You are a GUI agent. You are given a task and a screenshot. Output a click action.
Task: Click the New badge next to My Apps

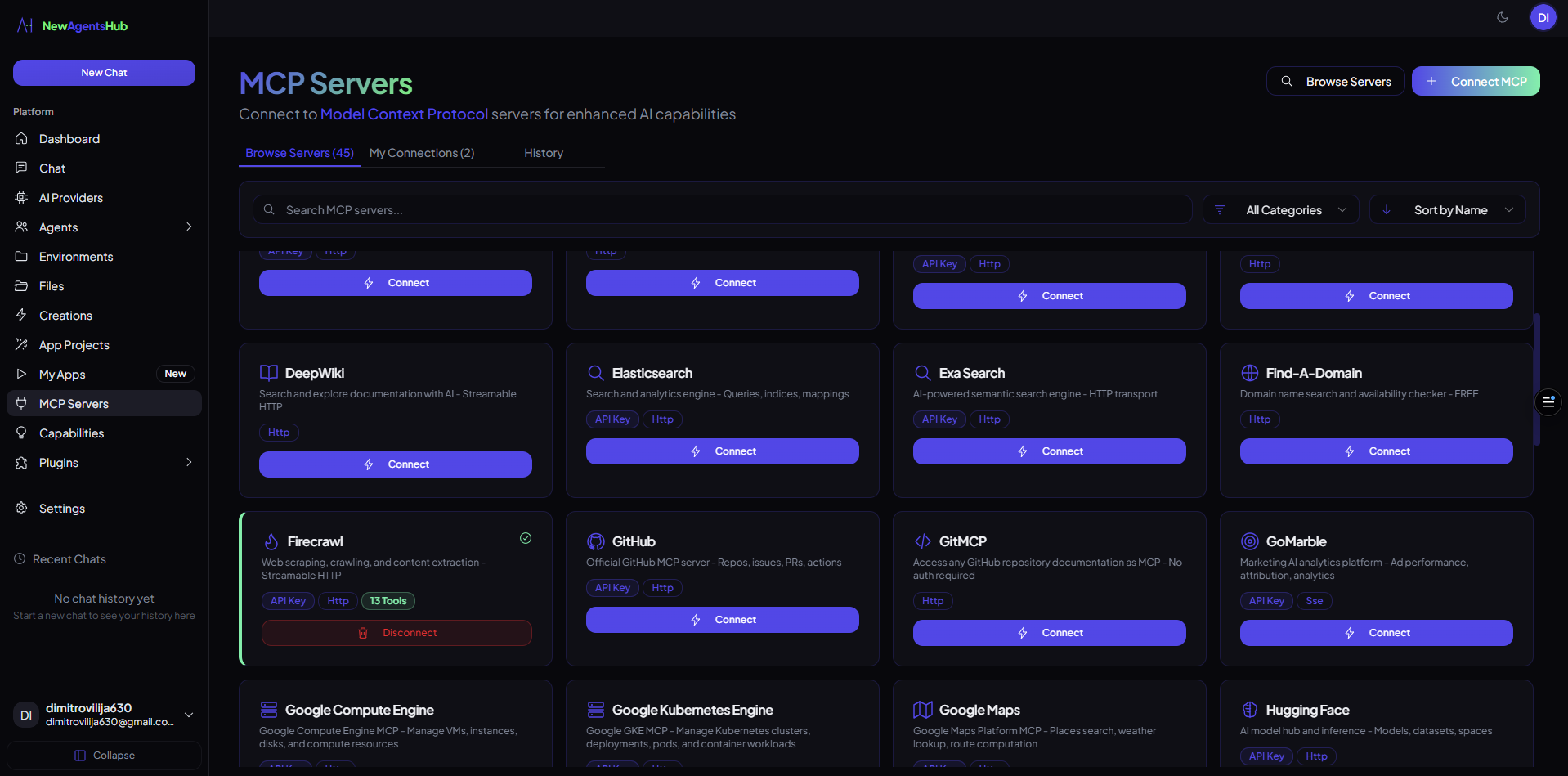click(175, 374)
